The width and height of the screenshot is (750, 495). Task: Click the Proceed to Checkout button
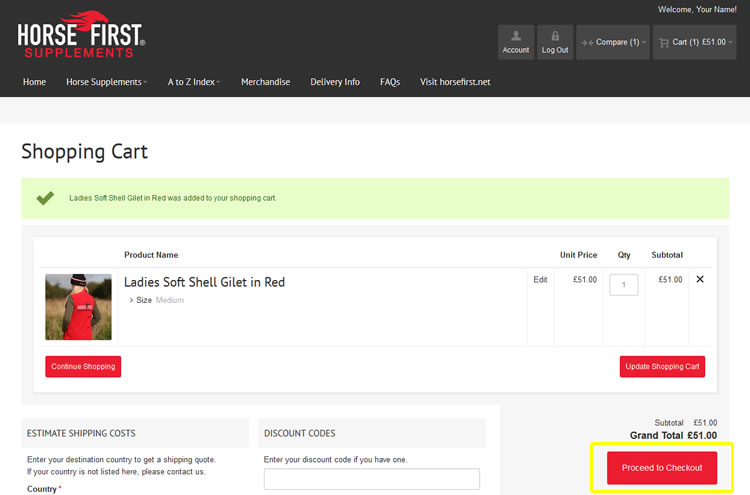coord(662,468)
